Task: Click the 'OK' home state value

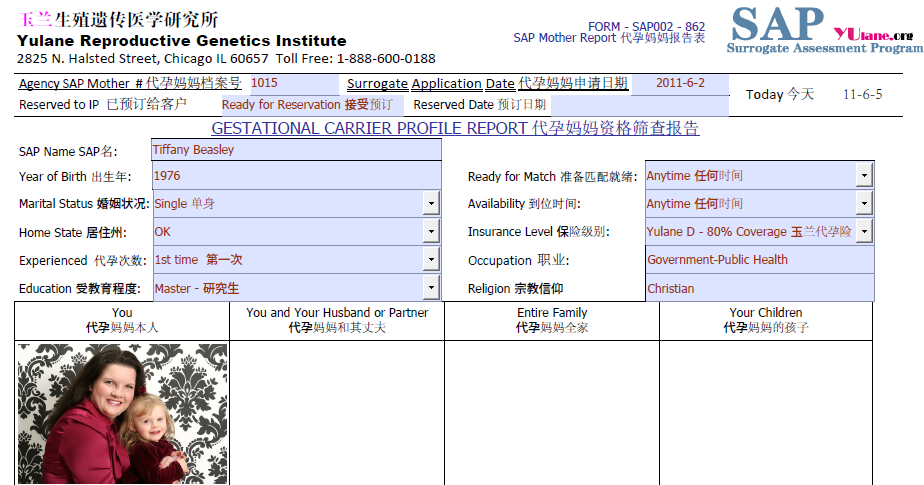Action: click(x=162, y=232)
